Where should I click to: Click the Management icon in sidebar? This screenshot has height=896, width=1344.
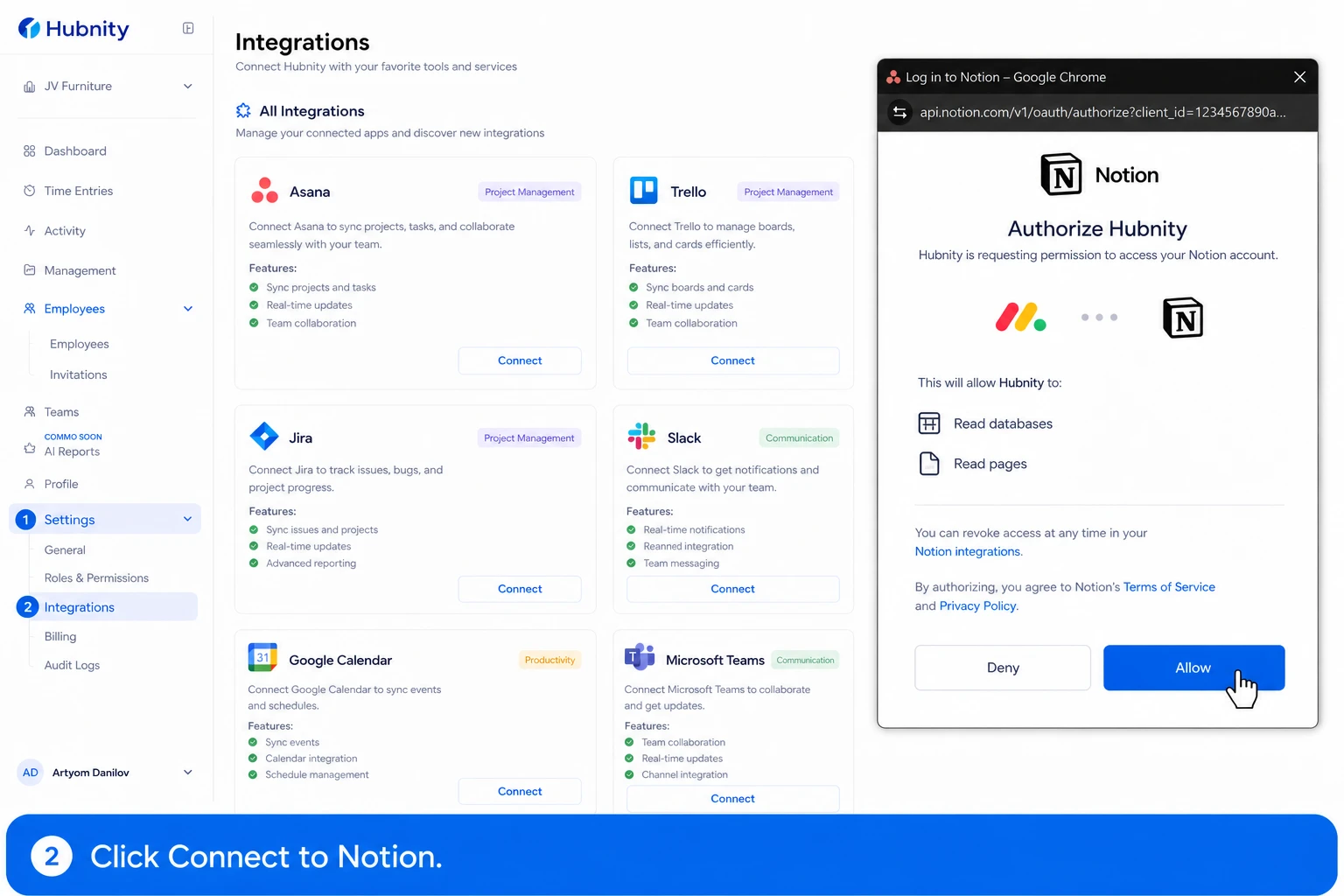(x=30, y=270)
